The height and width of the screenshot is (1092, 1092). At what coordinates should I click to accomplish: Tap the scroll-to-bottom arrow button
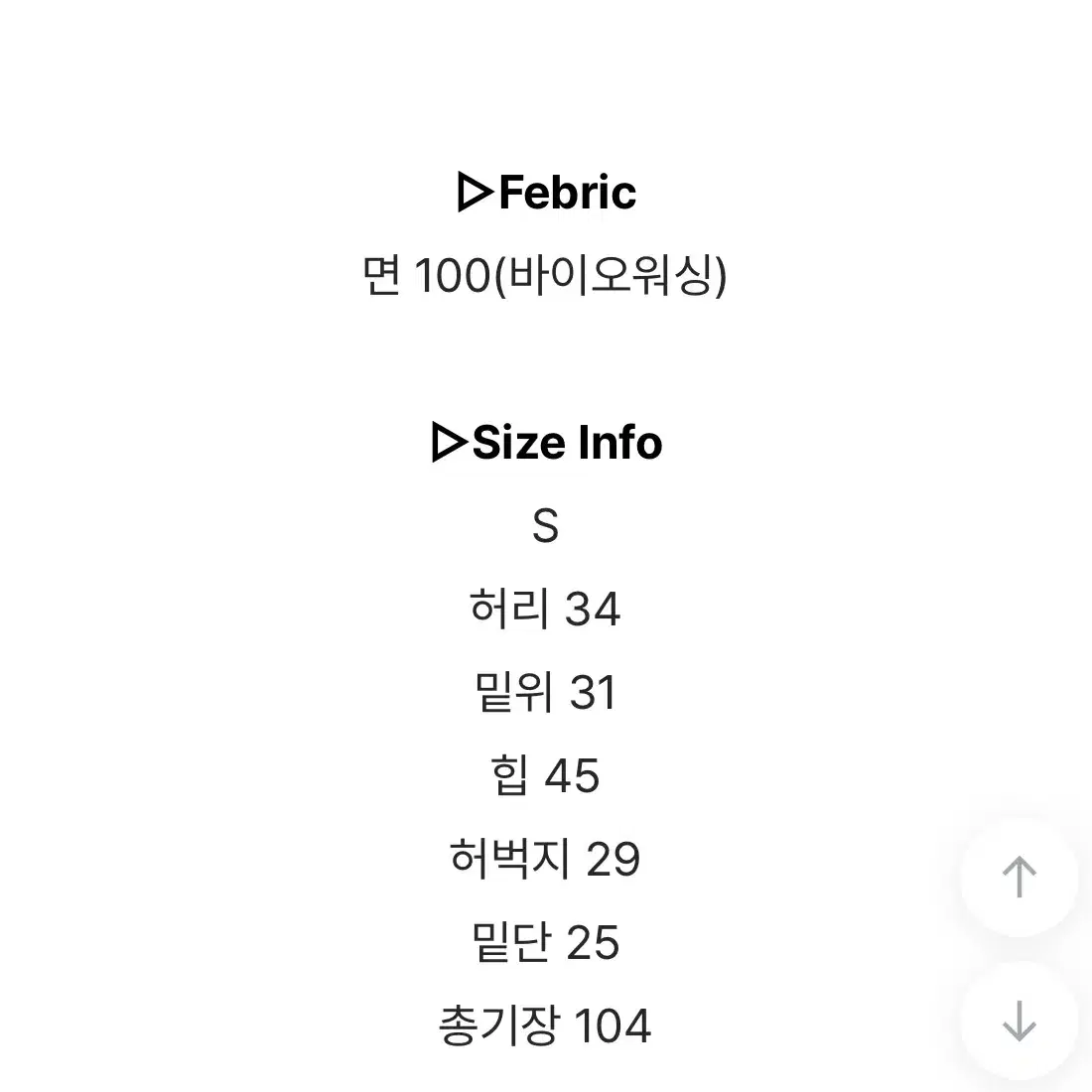pos(1019,1021)
